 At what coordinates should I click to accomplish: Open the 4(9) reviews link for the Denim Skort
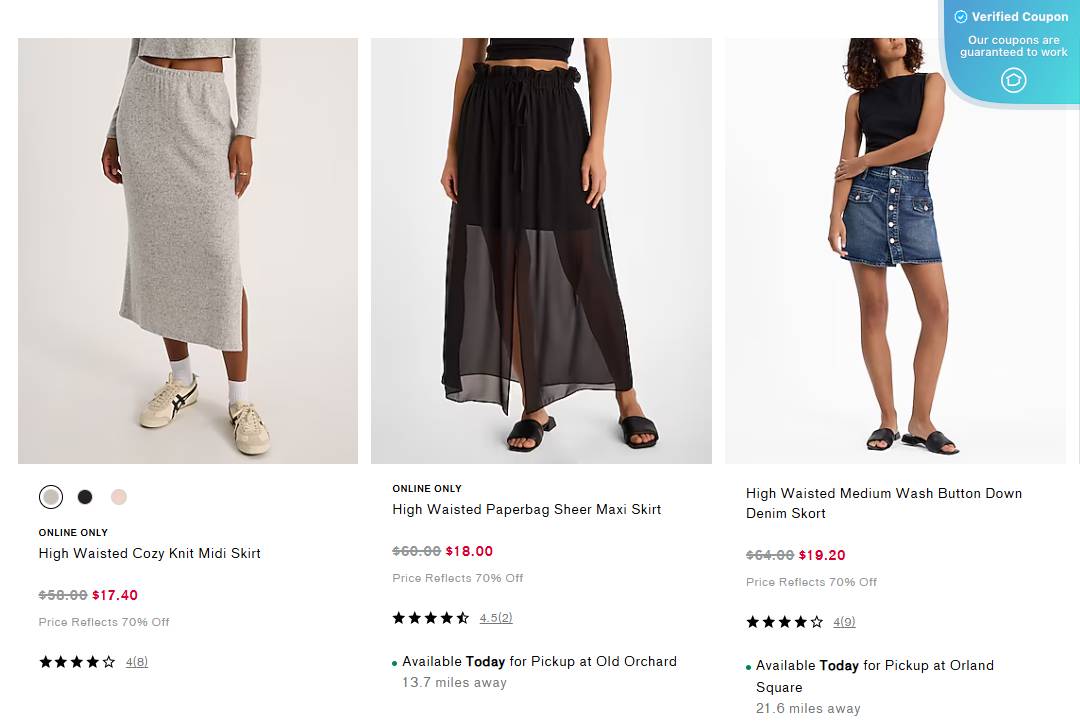click(x=844, y=622)
